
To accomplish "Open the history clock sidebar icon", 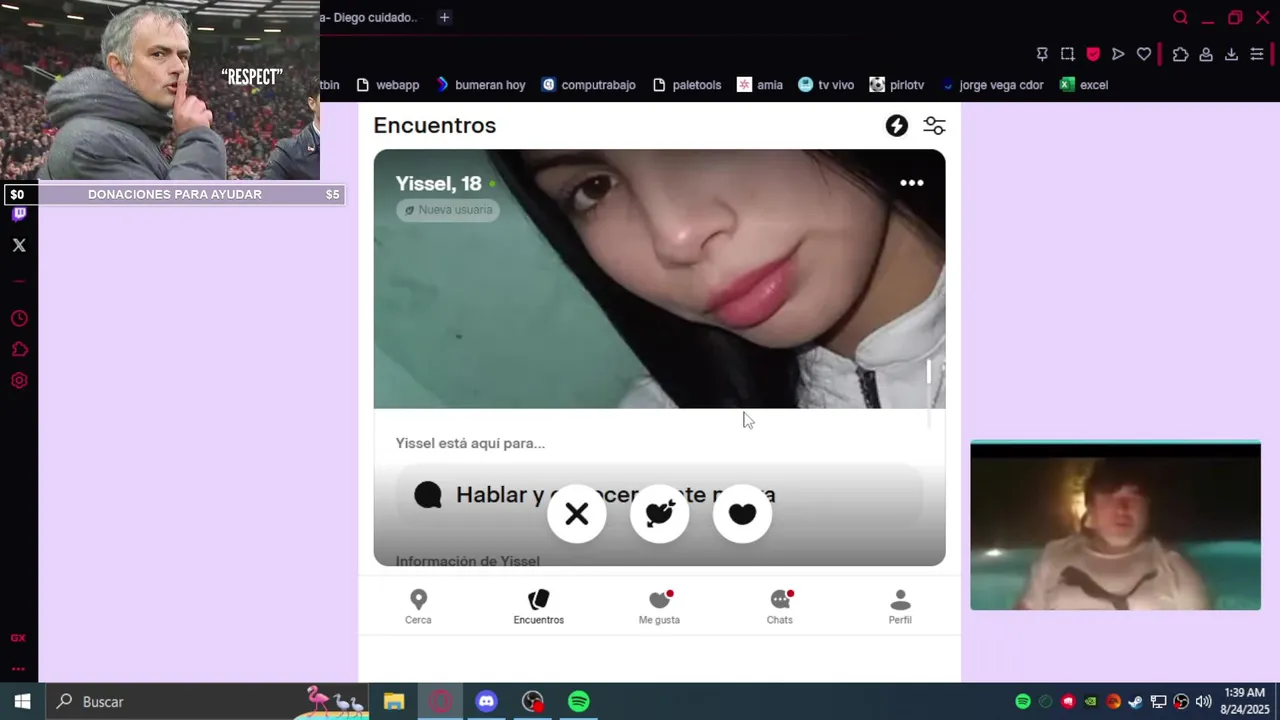I will [x=19, y=319].
